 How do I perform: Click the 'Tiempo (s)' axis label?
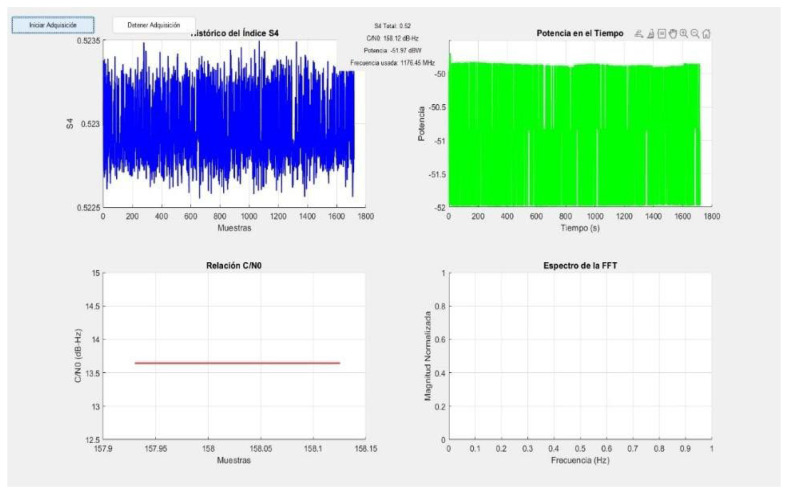tap(580, 228)
